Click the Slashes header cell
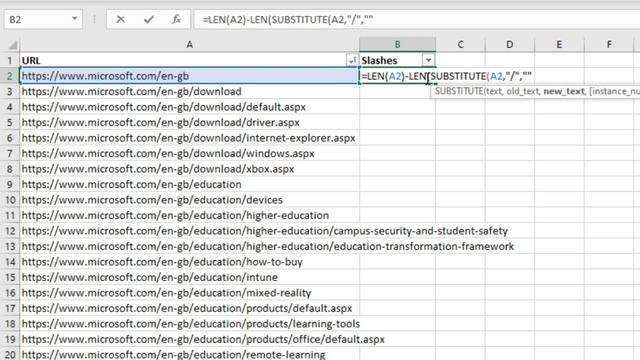Screen dimensions: 640x360 click(x=397, y=60)
